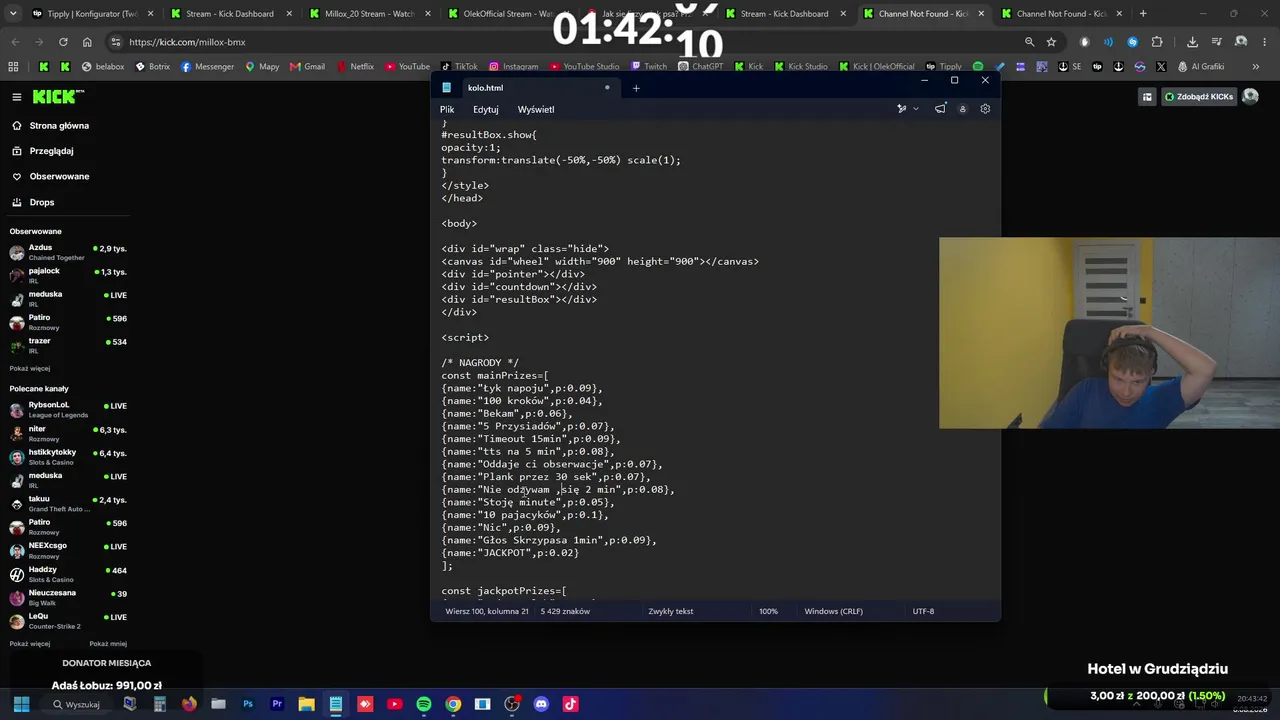Click Windows (CRLF) line ending indicator

click(x=834, y=611)
